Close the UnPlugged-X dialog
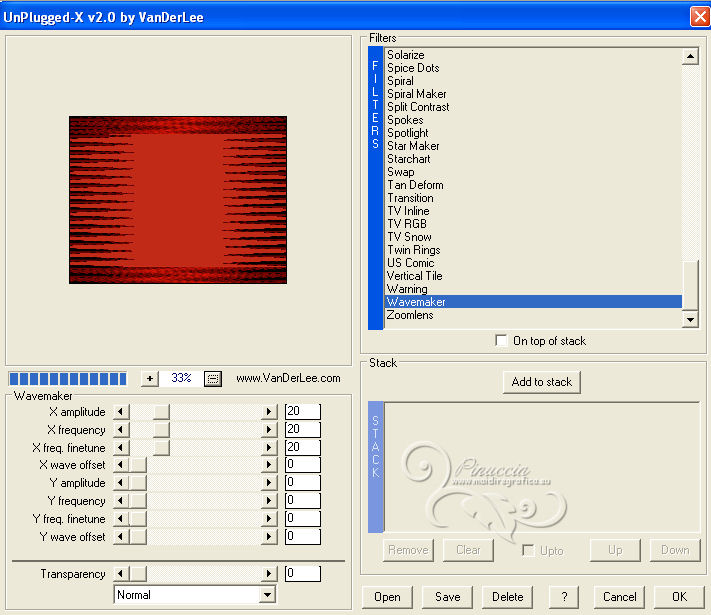This screenshot has width=711, height=615. (x=700, y=17)
